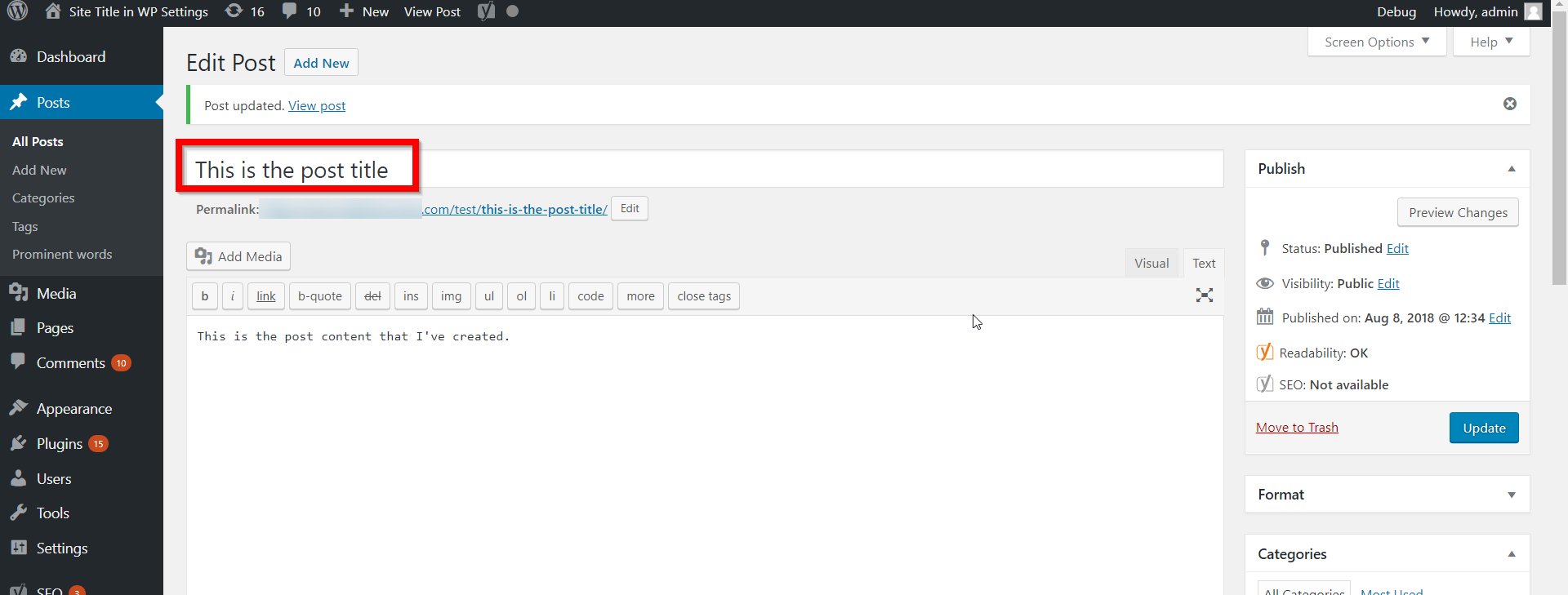The width and height of the screenshot is (1568, 595).
Task: Edit the post Status
Action: pyautogui.click(x=1397, y=248)
